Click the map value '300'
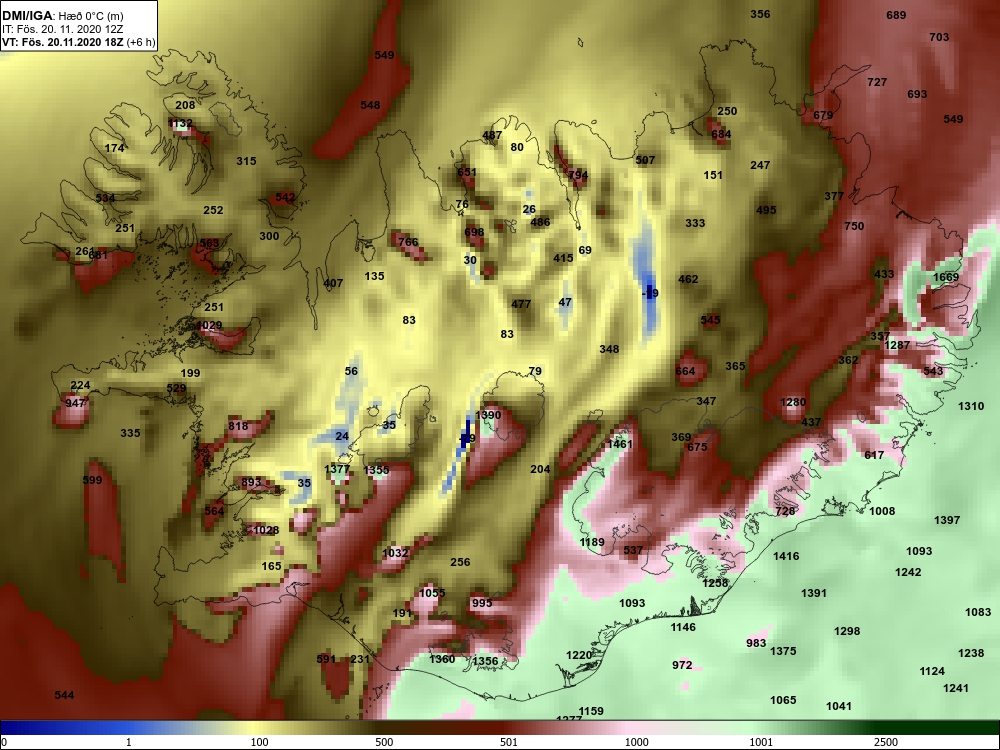Screen dimensions: 1000x750 [269, 236]
